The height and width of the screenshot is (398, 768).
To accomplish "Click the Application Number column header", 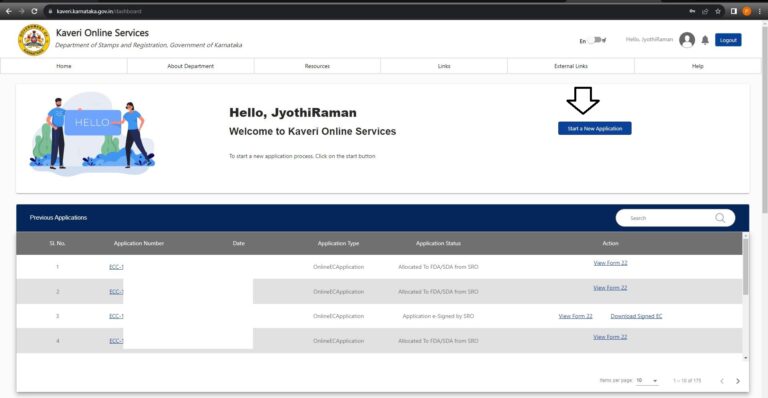I will [x=139, y=243].
